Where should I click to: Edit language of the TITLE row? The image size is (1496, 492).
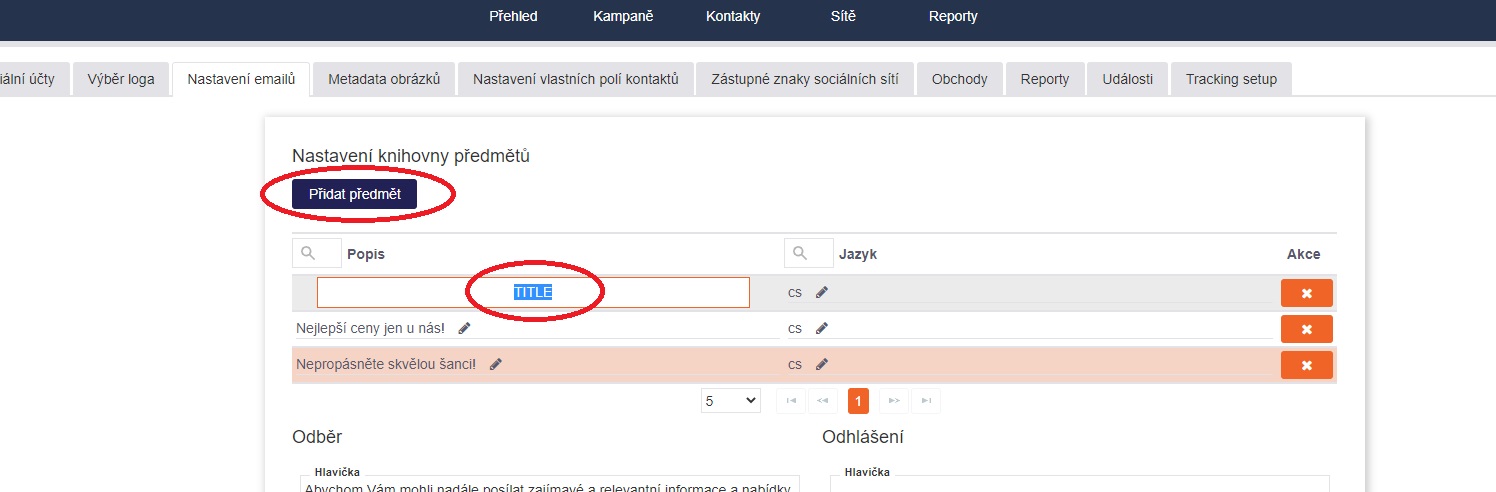pos(822,292)
